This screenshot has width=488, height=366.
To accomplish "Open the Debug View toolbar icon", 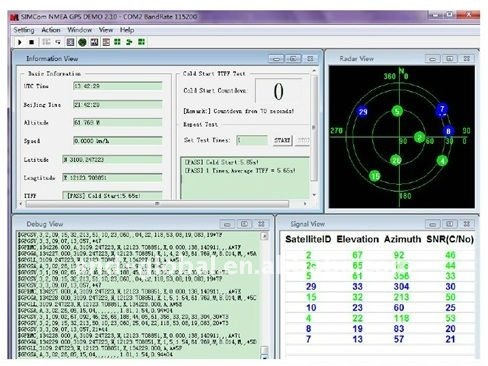I will point(106,42).
